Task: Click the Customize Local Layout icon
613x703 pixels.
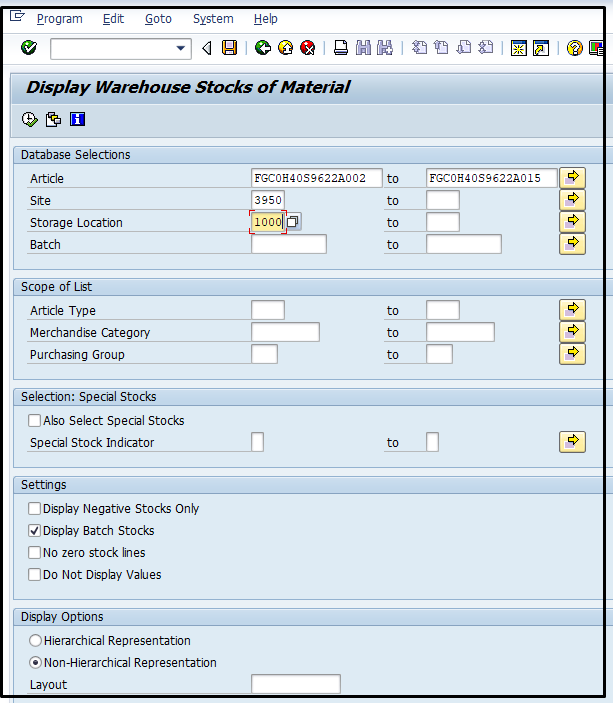Action: pos(596,48)
